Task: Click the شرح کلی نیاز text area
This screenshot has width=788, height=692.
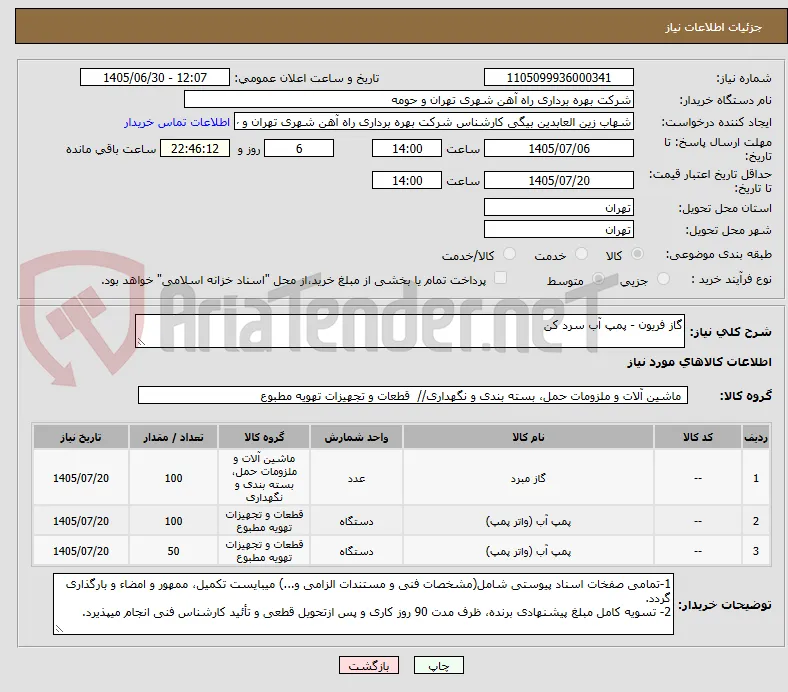Action: [410, 331]
